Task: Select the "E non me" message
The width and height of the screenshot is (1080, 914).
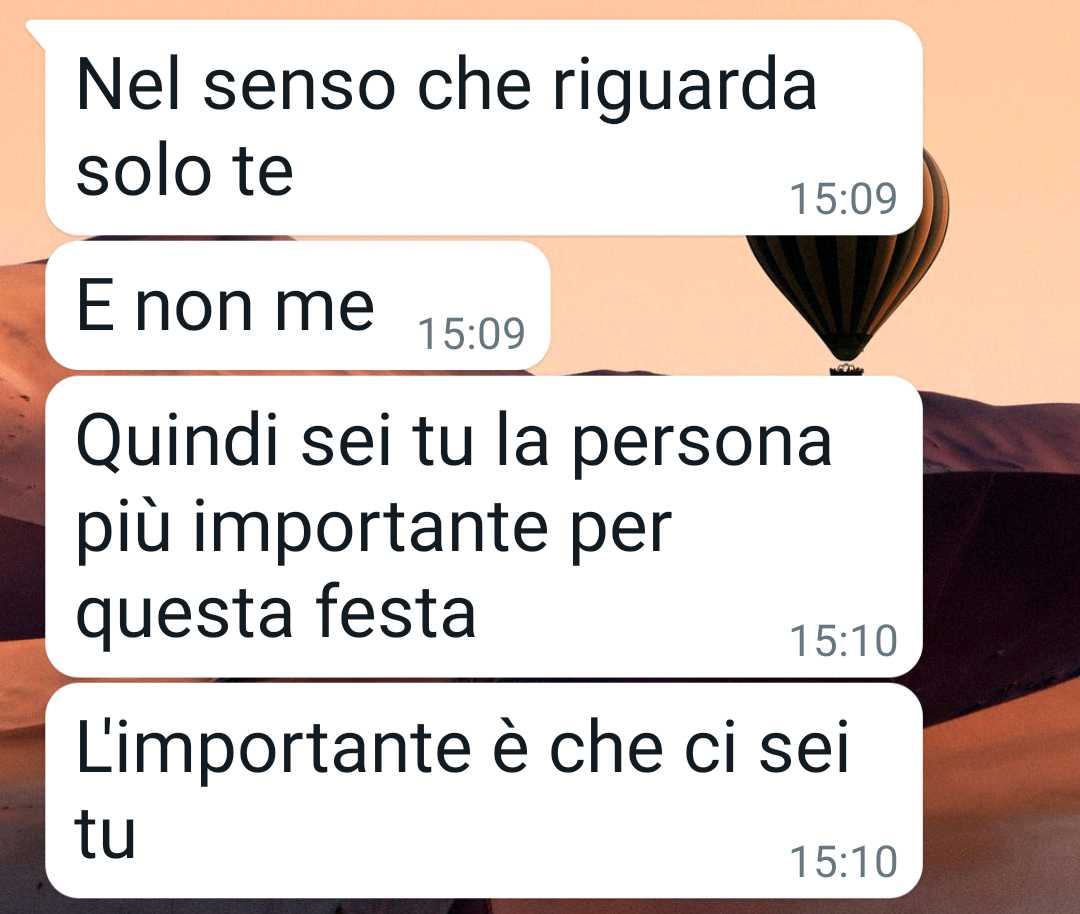Action: [x=298, y=305]
